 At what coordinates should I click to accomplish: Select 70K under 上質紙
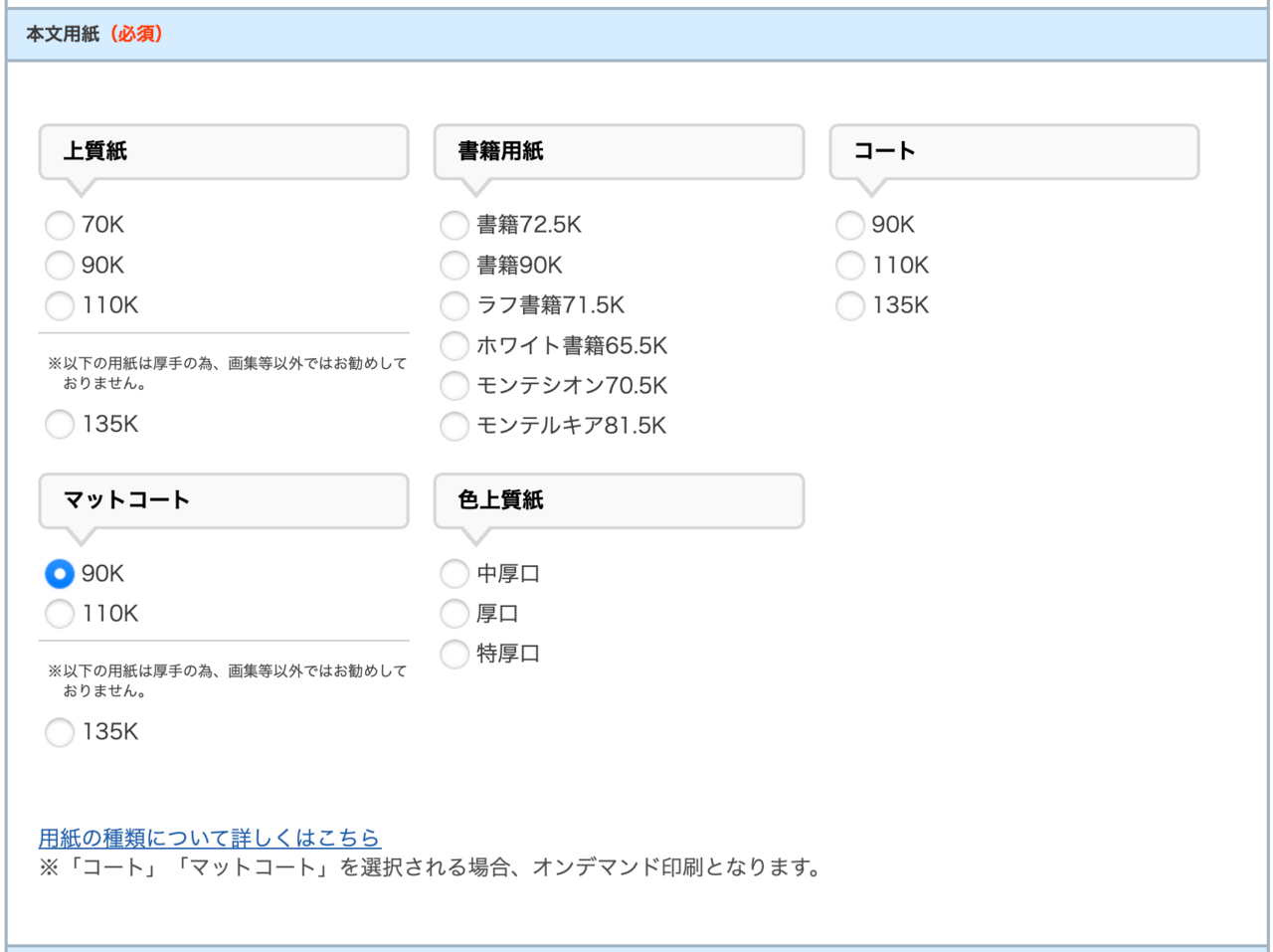(x=59, y=226)
